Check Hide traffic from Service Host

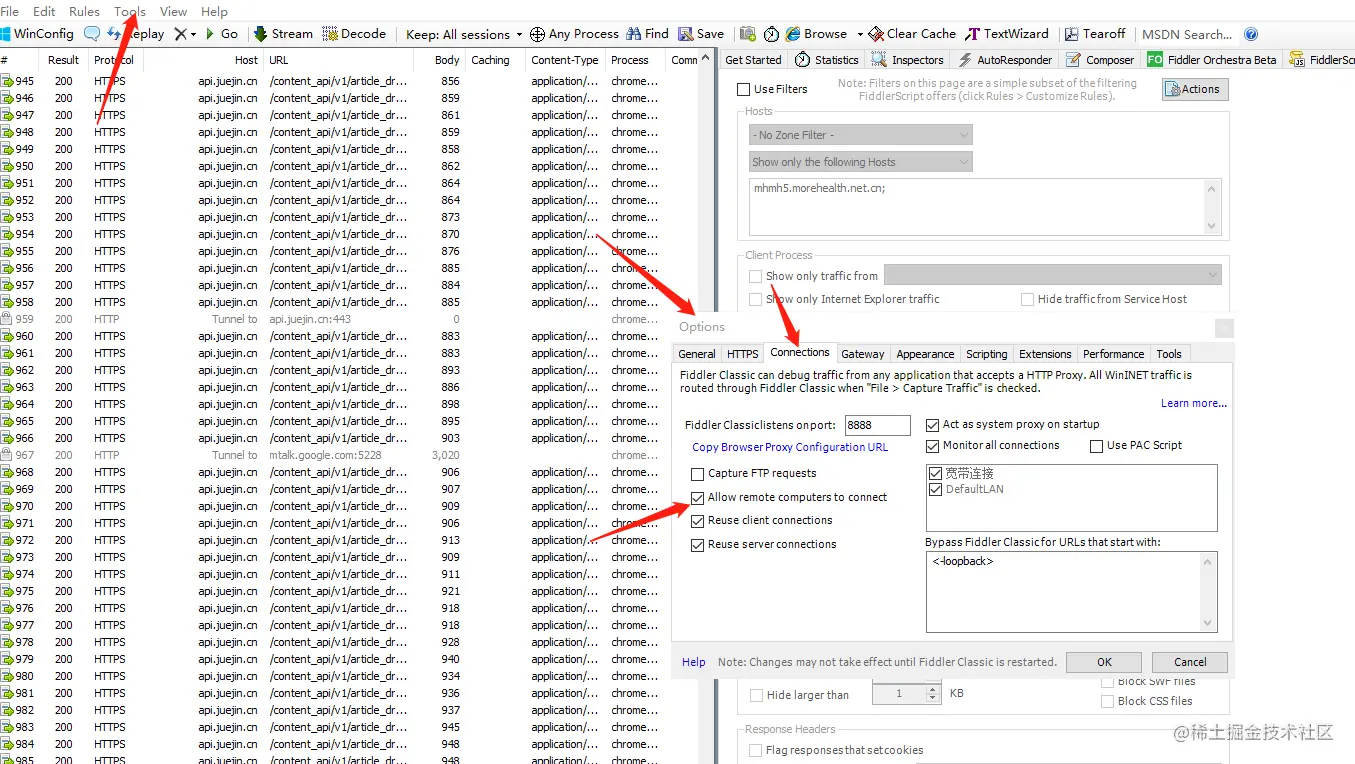pos(1027,299)
